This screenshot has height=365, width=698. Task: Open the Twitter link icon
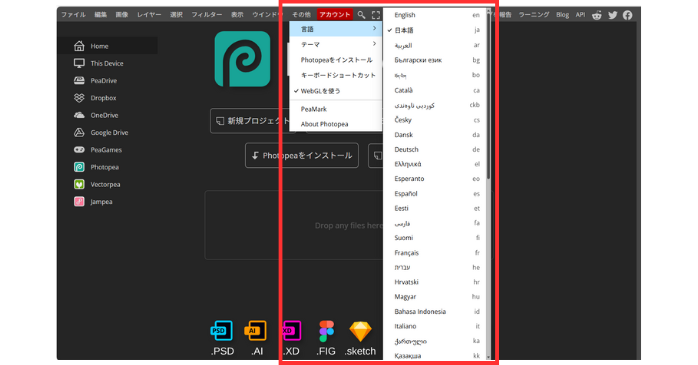pos(613,15)
